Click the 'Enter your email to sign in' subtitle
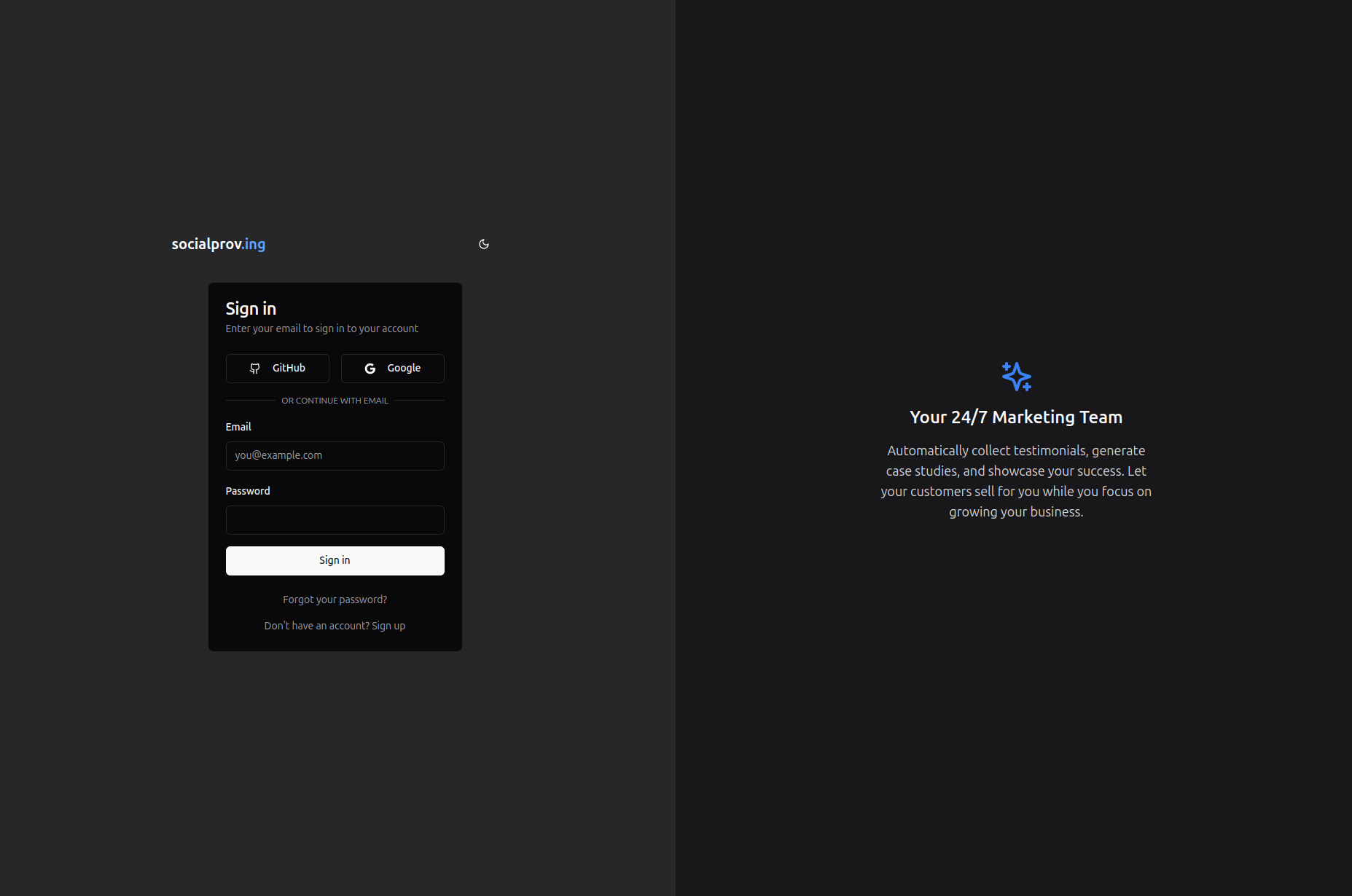 coord(322,329)
